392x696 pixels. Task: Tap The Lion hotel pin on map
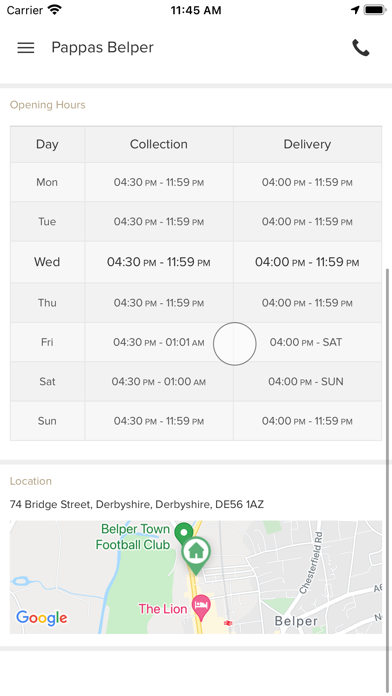coord(201,608)
